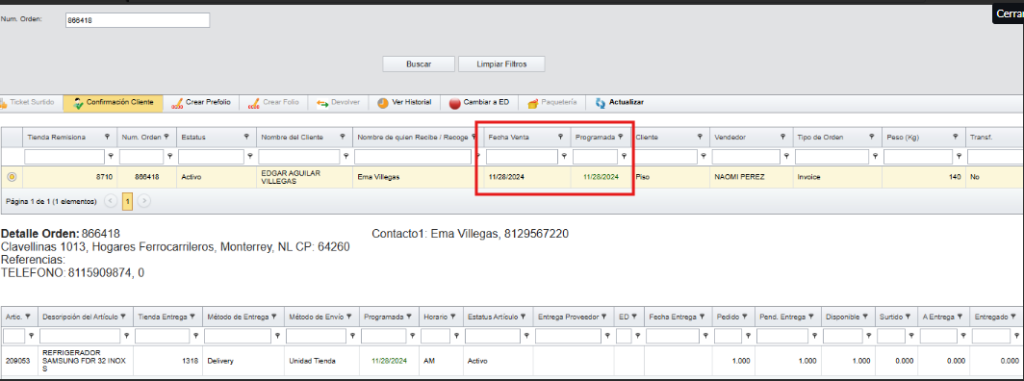Open filter icon in Cliente column header
The height and width of the screenshot is (381, 1024).
coord(699,137)
